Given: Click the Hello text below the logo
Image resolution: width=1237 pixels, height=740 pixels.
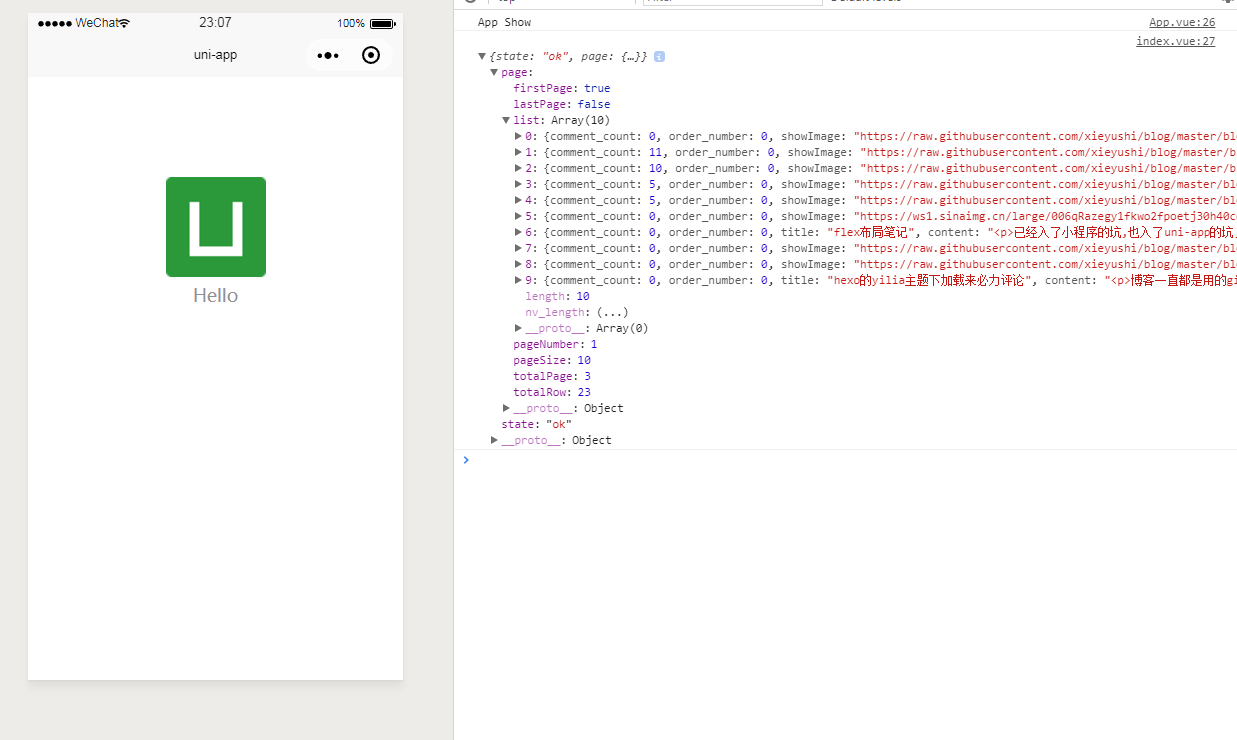Looking at the screenshot, I should point(216,295).
